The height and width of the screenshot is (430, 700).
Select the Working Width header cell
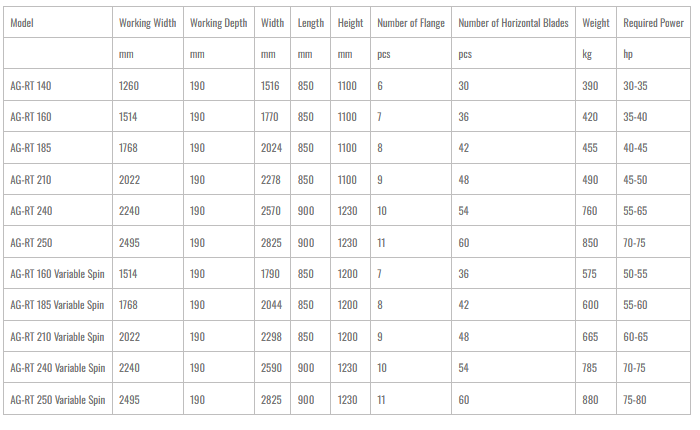tap(148, 23)
